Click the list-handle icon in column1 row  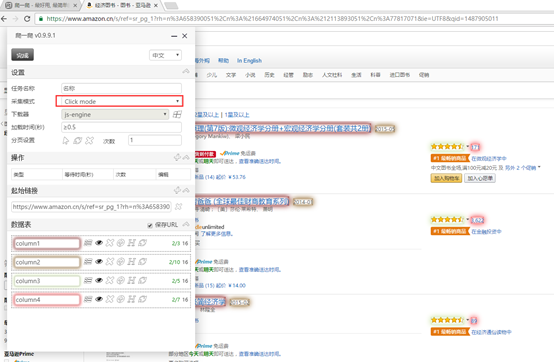click(x=88, y=243)
